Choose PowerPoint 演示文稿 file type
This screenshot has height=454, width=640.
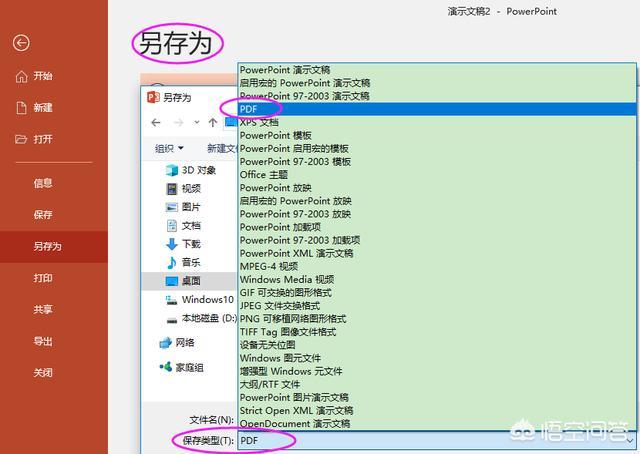coord(437,70)
